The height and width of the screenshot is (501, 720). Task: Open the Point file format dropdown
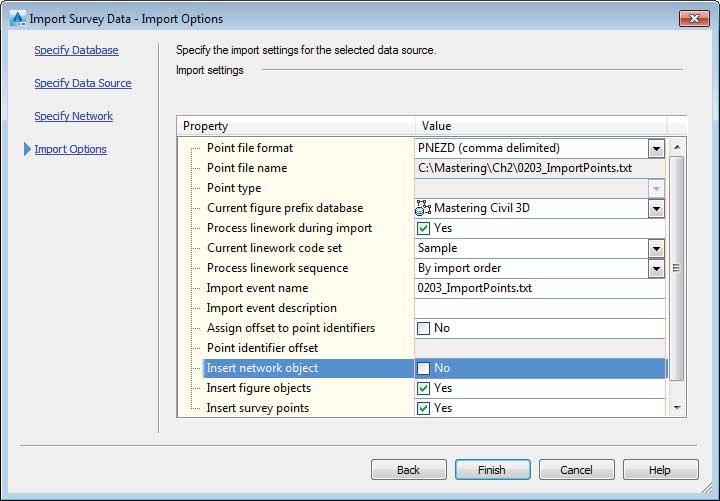(x=656, y=148)
